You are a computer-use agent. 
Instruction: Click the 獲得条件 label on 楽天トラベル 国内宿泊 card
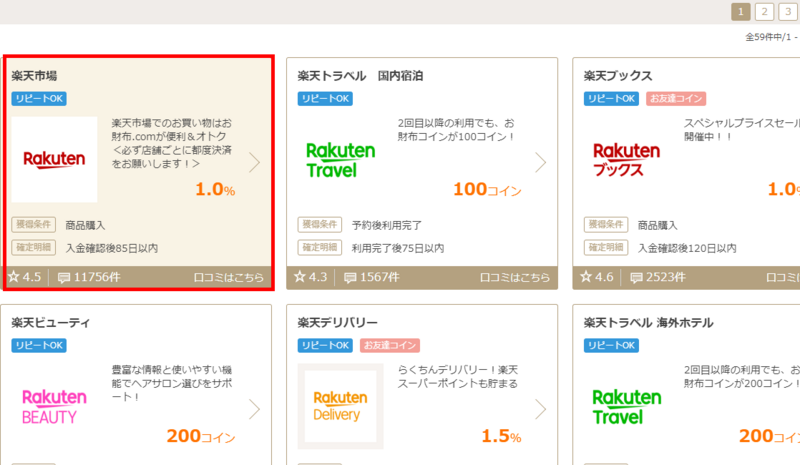[x=320, y=225]
